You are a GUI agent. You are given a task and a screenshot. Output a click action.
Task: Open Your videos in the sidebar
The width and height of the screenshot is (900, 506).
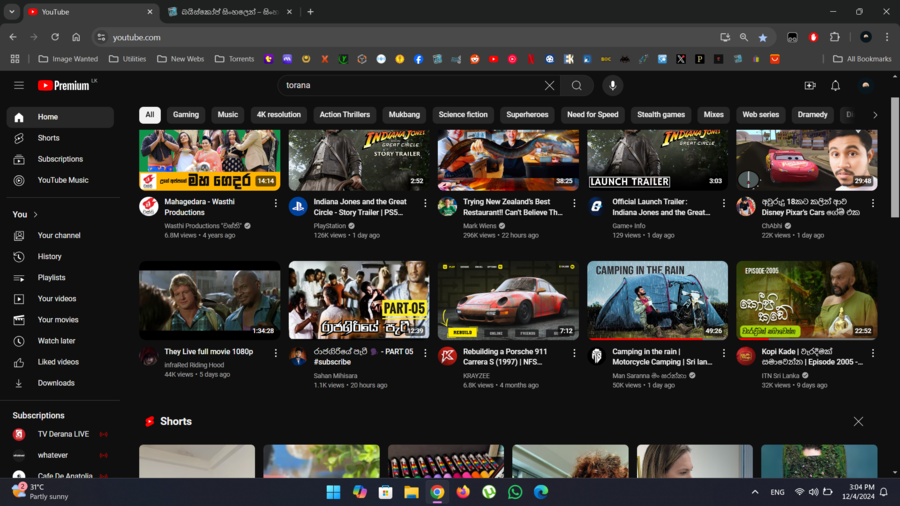point(60,299)
